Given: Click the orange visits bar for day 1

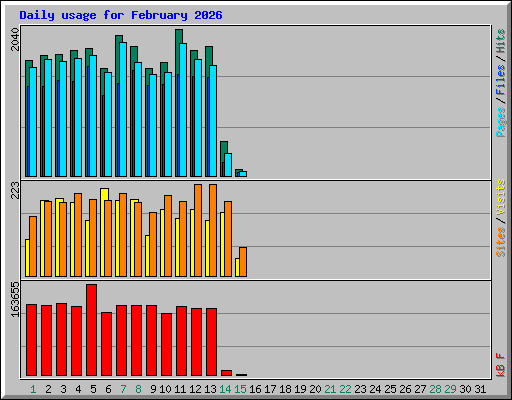Looking at the screenshot, I should click(33, 247).
